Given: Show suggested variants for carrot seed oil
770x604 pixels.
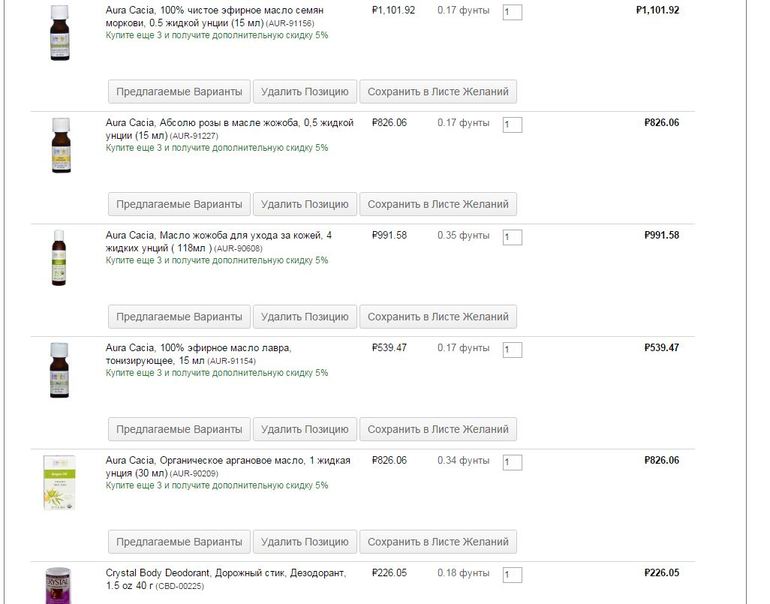Looking at the screenshot, I should click(179, 92).
